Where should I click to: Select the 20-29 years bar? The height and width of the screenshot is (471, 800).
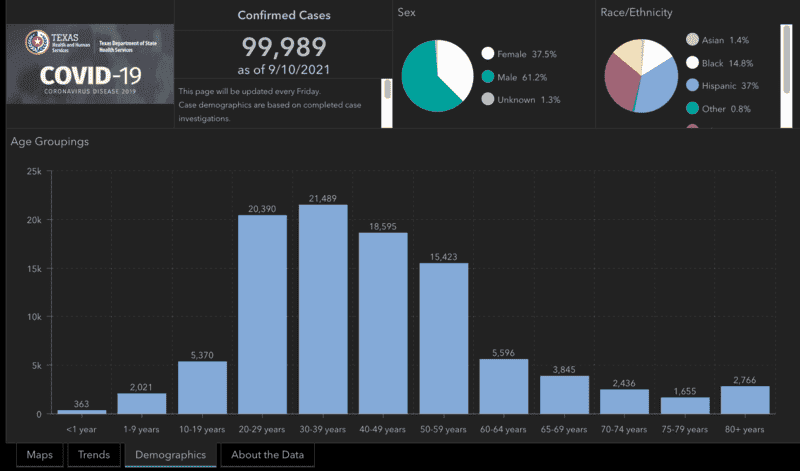[262, 314]
